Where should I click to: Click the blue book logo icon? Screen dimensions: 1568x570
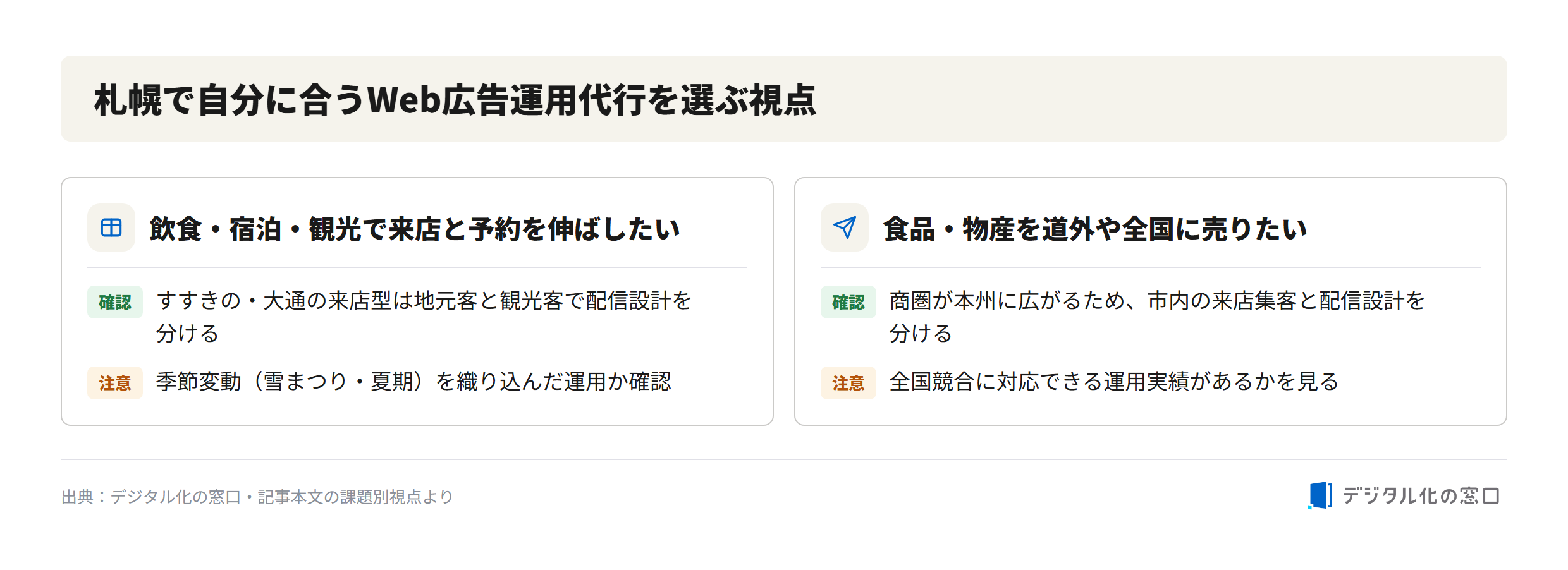[x=1320, y=495]
